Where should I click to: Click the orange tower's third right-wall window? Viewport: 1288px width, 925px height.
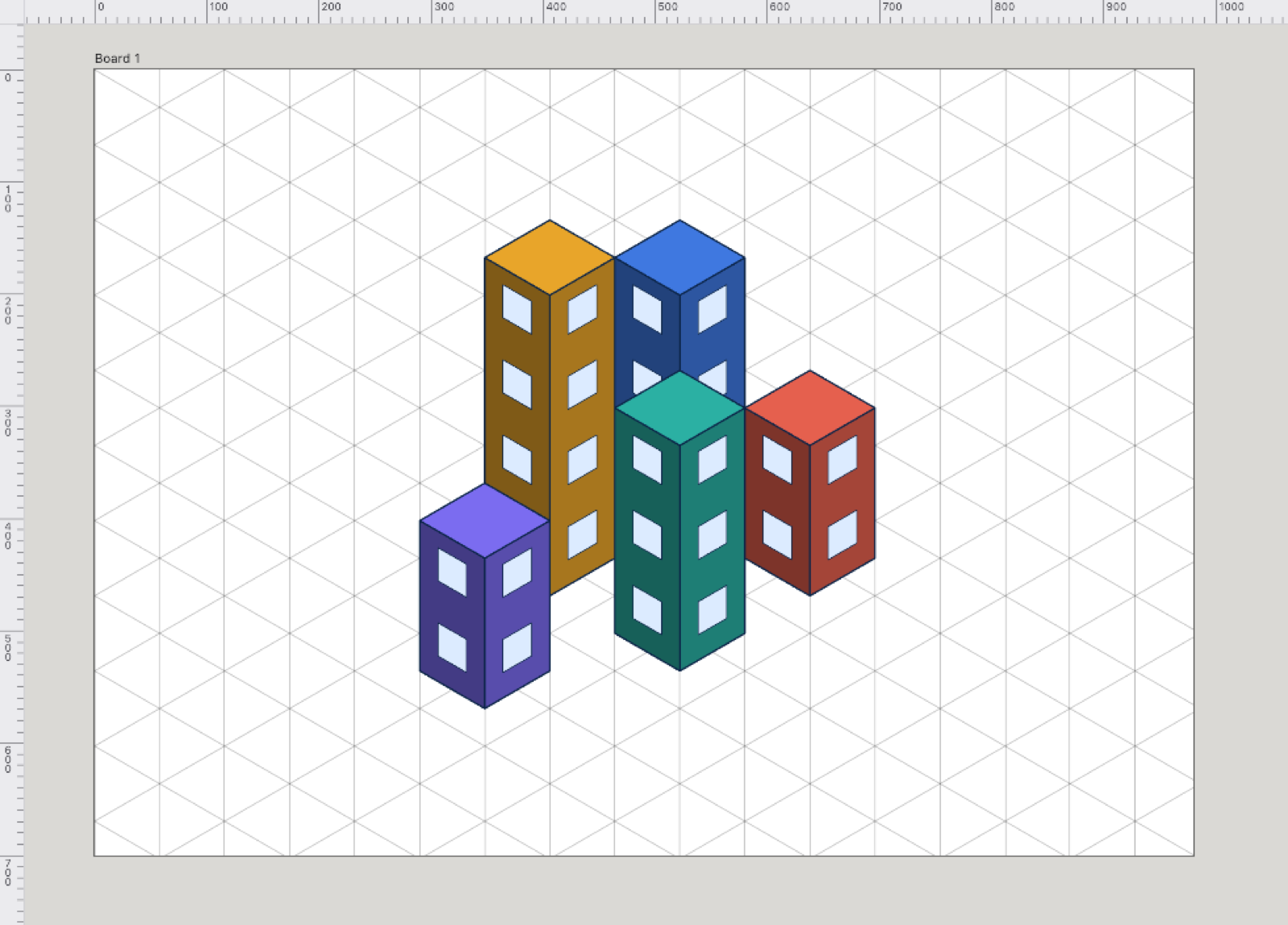[x=583, y=460]
